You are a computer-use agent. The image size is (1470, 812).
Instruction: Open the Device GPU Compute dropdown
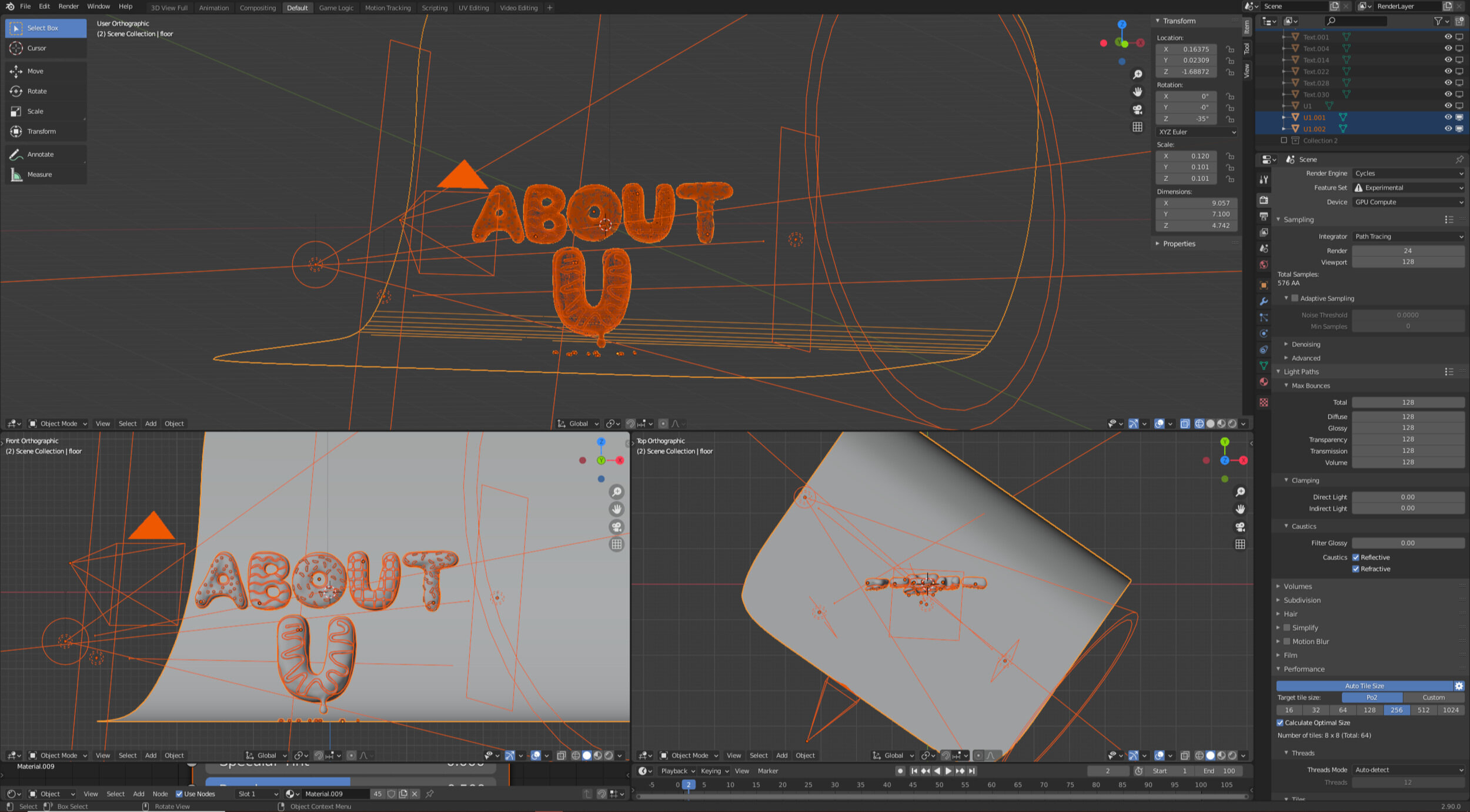coord(1408,202)
